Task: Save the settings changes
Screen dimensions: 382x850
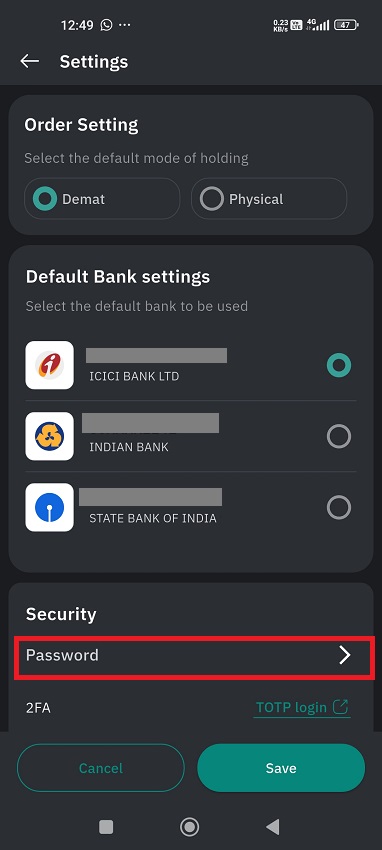Action: pyautogui.click(x=281, y=768)
